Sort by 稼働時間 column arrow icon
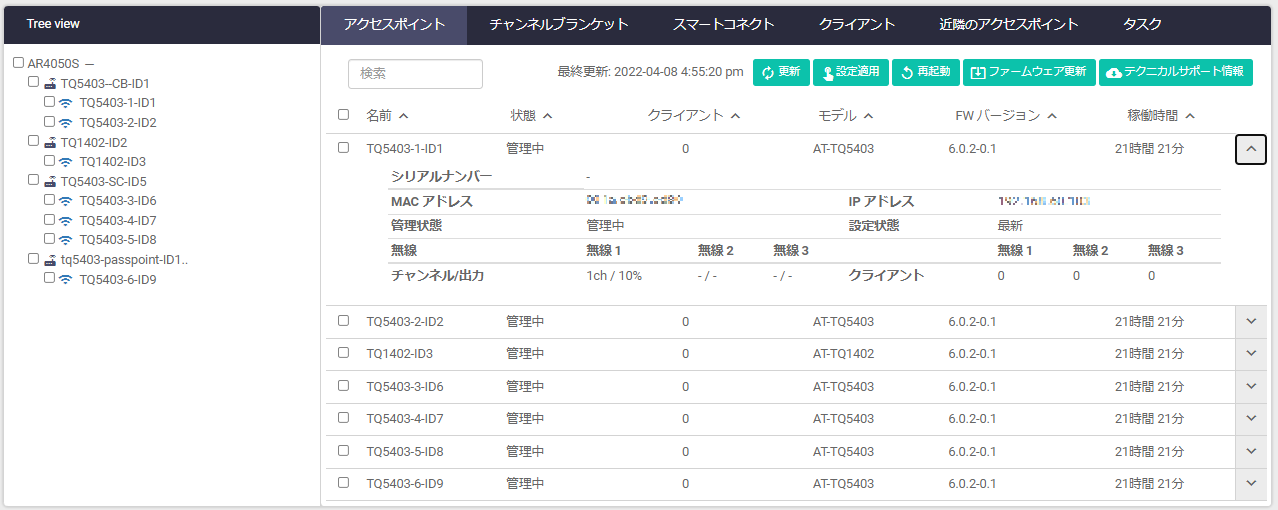 pyautogui.click(x=1190, y=116)
